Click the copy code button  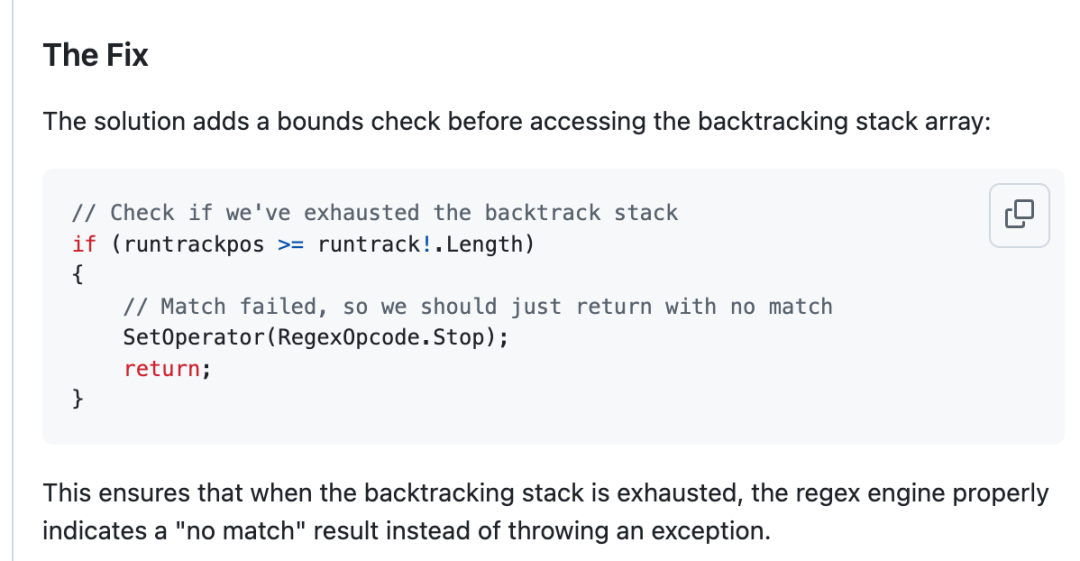[1018, 215]
